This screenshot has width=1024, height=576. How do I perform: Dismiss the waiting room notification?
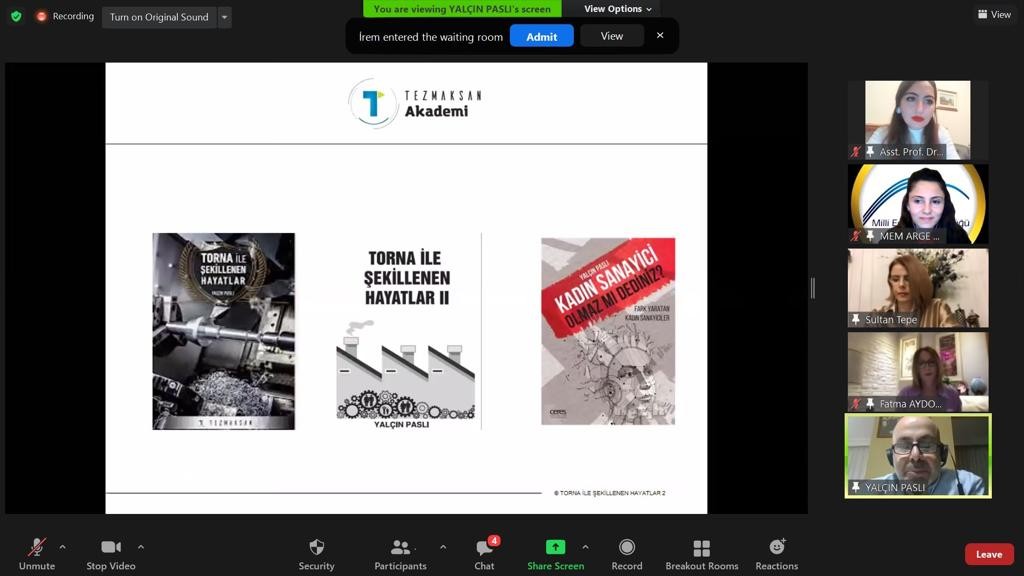[x=660, y=35]
